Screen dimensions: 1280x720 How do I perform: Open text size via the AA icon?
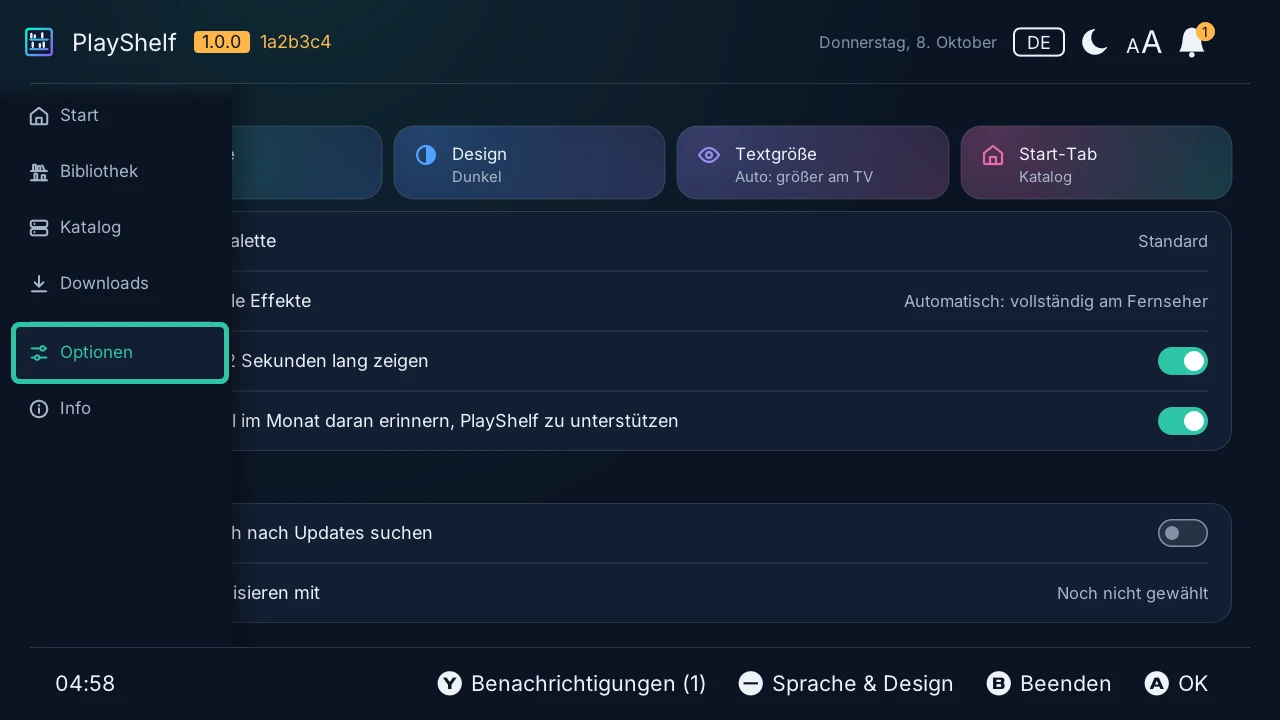click(x=1144, y=43)
